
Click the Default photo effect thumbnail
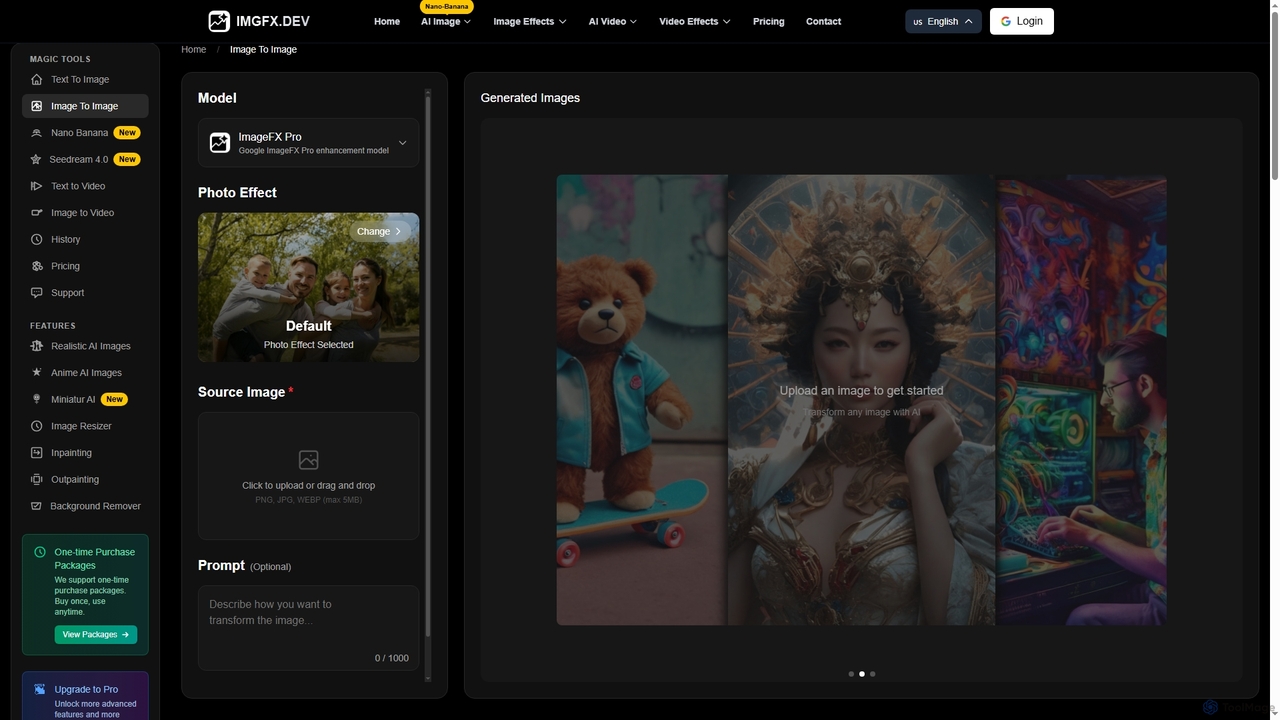(x=308, y=287)
